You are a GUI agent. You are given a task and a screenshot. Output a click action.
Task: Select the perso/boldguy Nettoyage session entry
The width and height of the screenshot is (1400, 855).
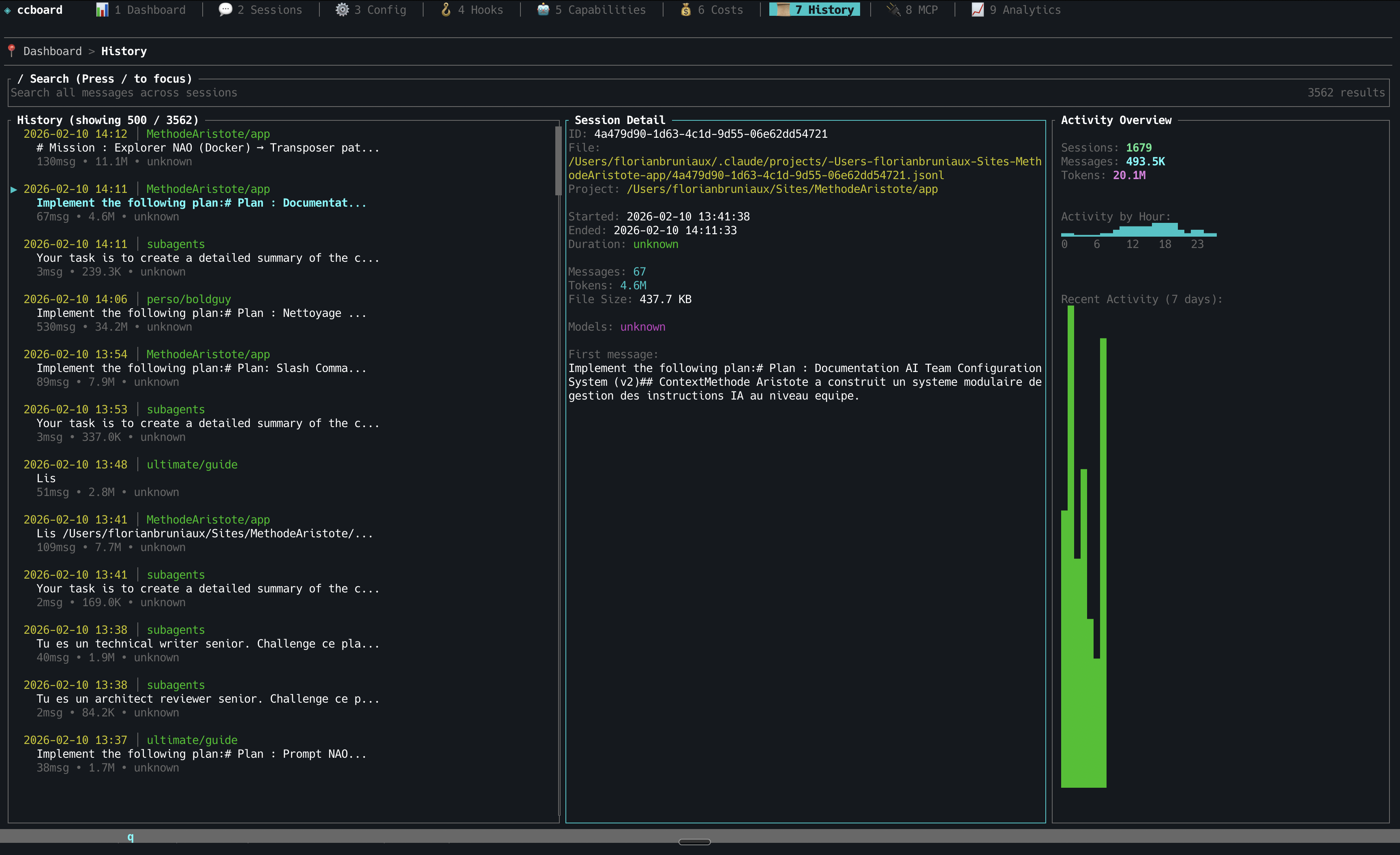[x=201, y=313]
